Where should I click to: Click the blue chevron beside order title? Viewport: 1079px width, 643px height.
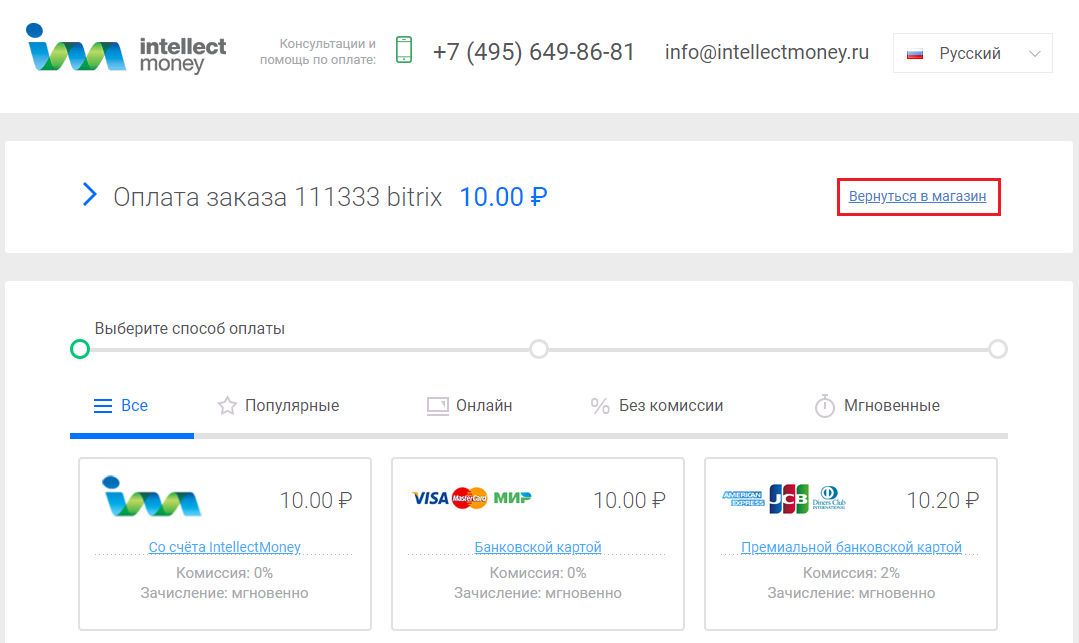89,195
